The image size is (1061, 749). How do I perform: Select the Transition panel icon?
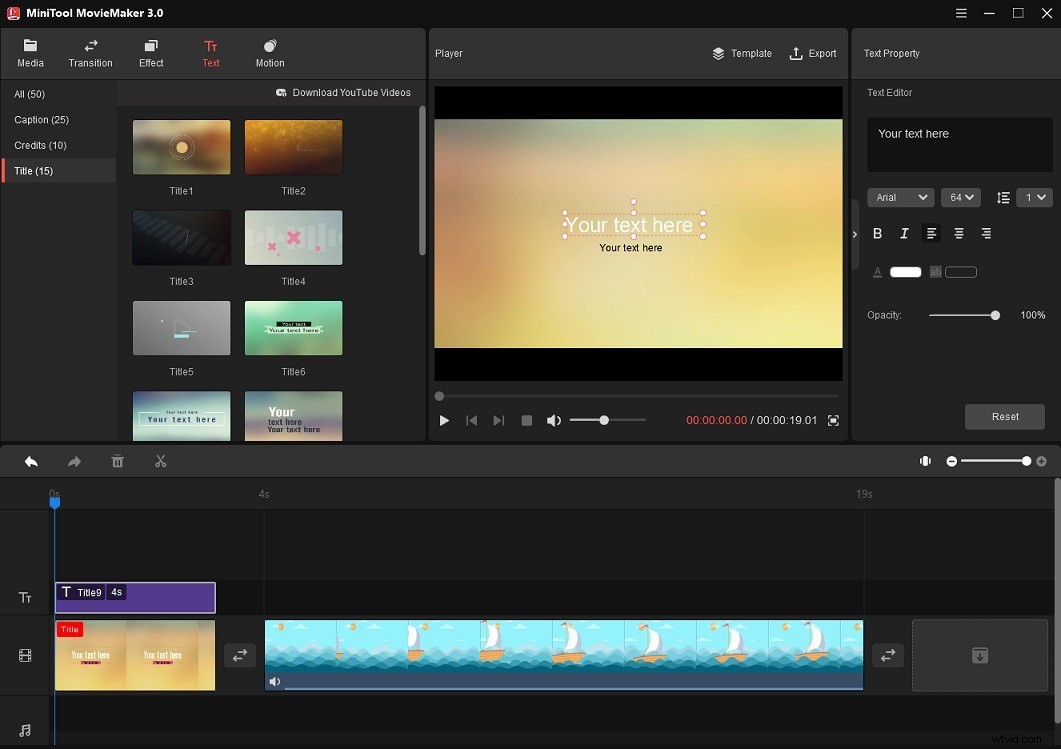(x=90, y=52)
